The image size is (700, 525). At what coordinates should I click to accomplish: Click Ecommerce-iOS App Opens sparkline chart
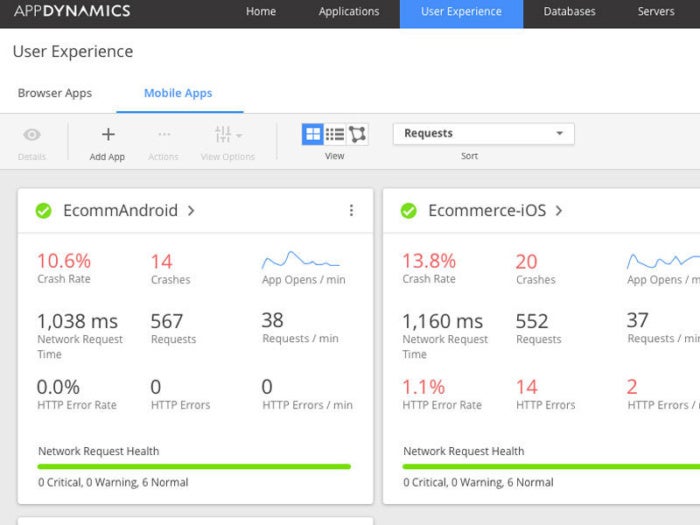pyautogui.click(x=663, y=261)
